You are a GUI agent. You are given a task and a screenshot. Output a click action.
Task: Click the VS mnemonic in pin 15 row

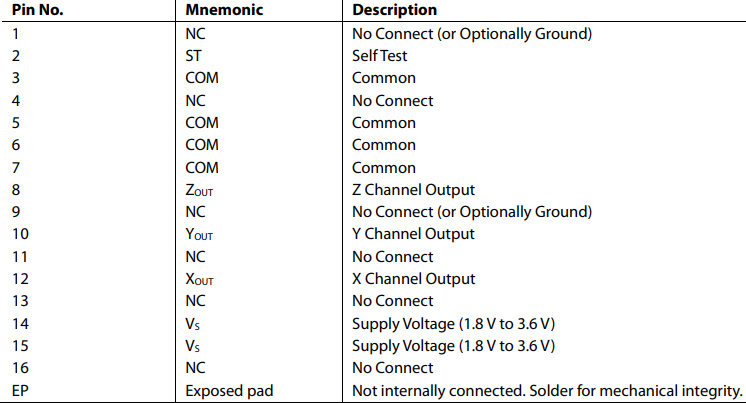coord(195,346)
